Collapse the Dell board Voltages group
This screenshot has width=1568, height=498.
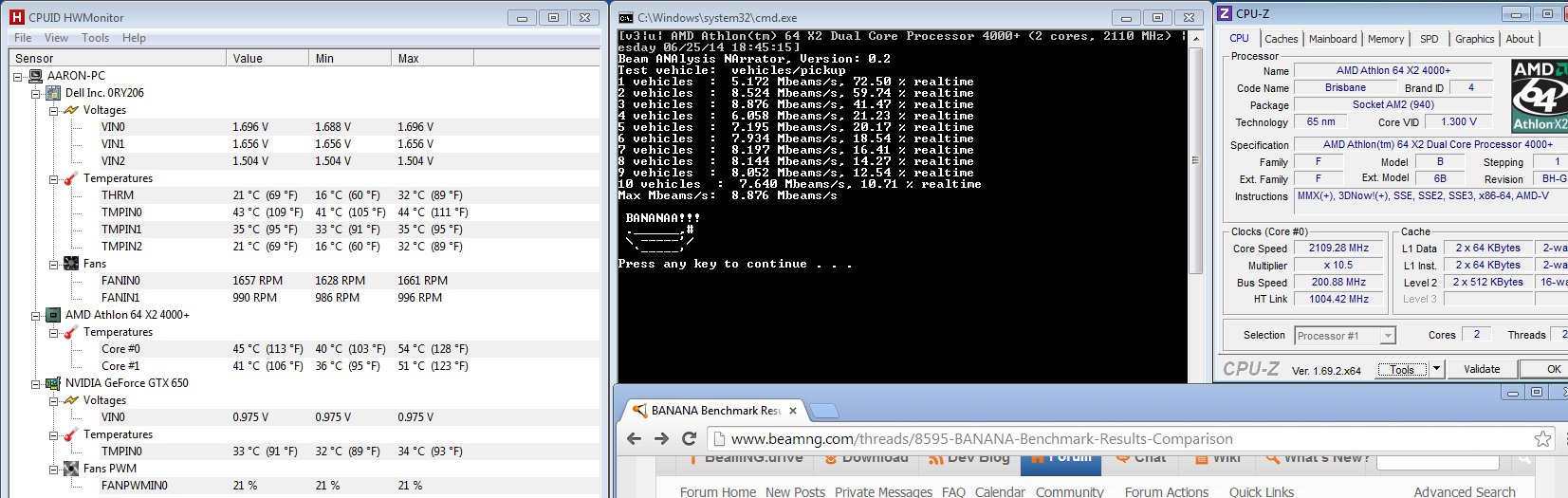(x=54, y=110)
